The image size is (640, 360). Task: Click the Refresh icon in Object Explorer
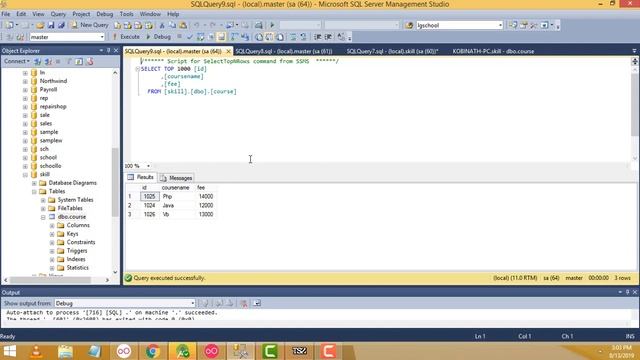79,61
